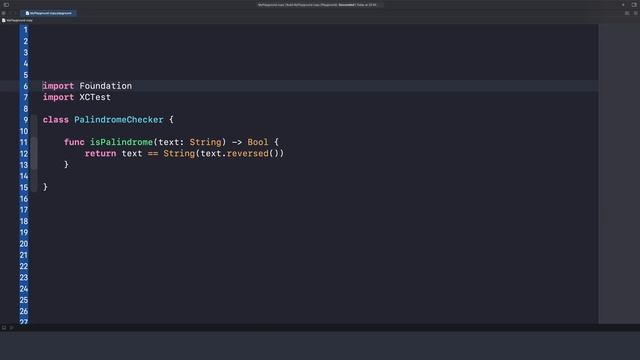
Task: Toggle the navigator sidebar icon
Action: 6,5
